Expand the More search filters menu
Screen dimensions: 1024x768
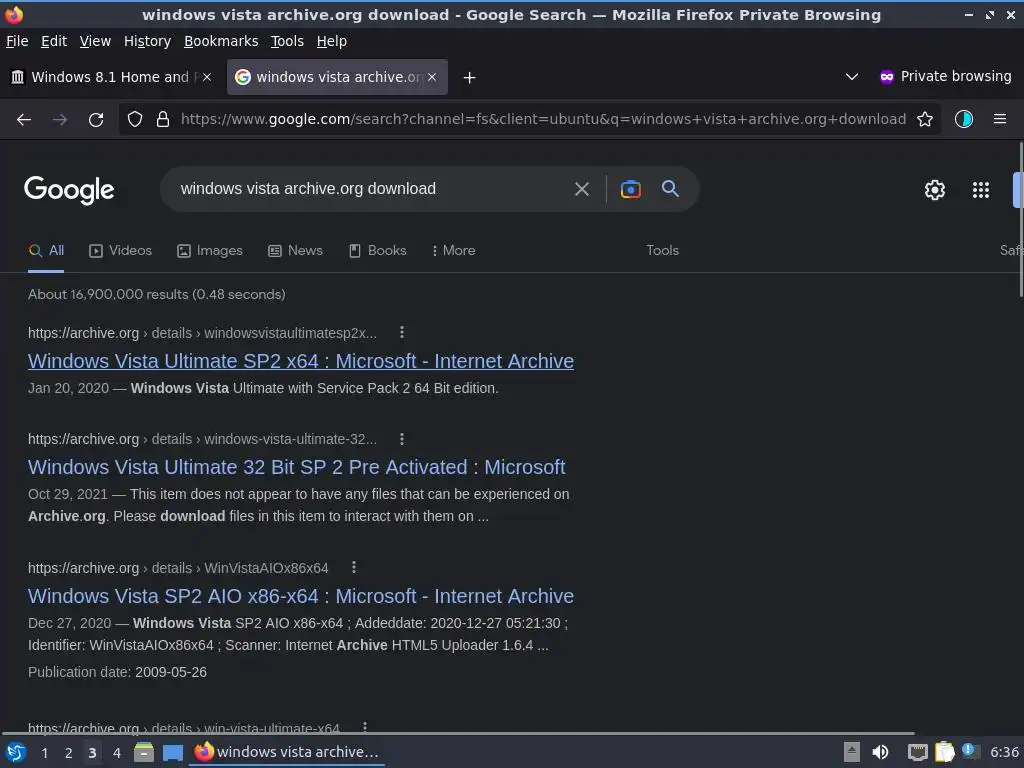pyautogui.click(x=454, y=251)
